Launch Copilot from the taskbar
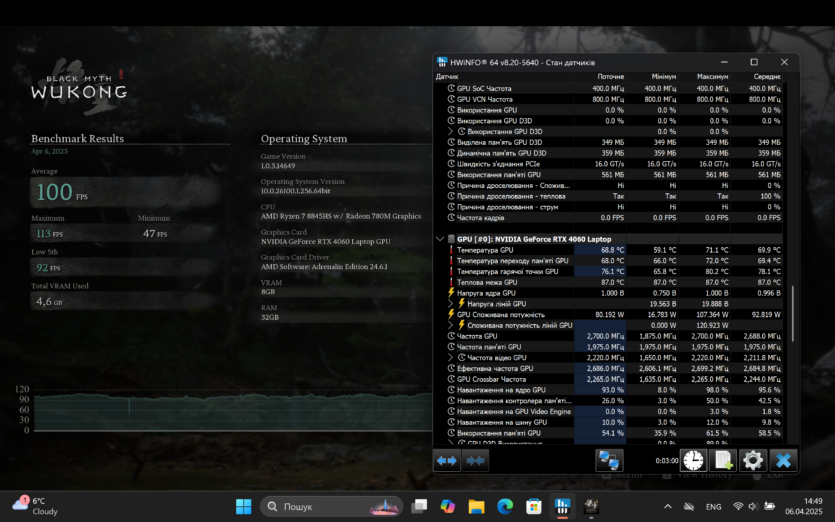This screenshot has width=835, height=522. 448,506
